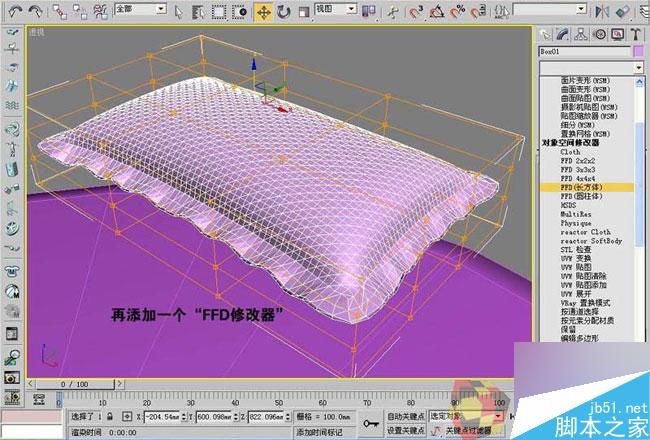Screen dimensions: 650x440
Task: Open the modifier list dropdown arrow
Action: coord(638,67)
